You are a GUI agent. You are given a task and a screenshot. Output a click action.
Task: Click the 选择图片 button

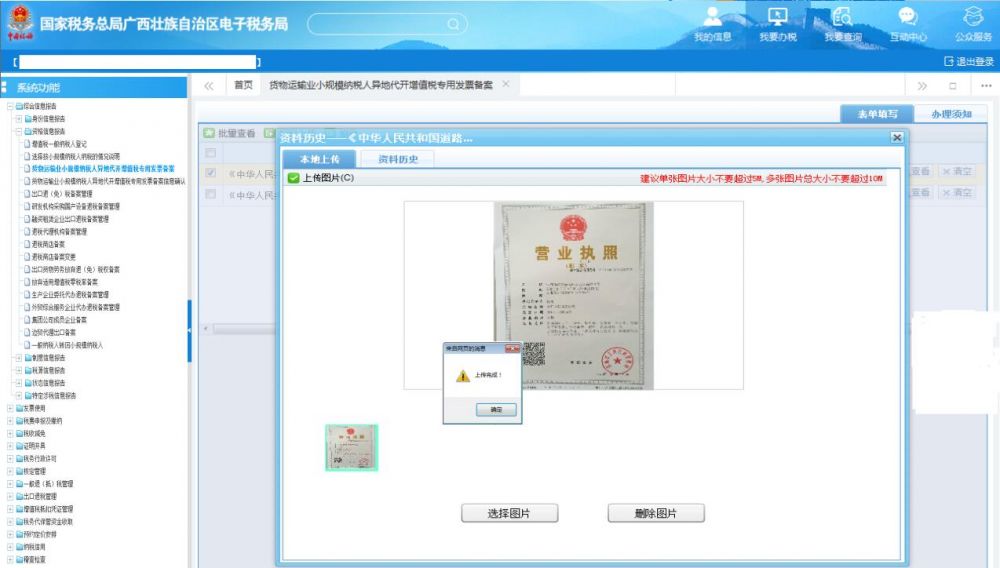[x=509, y=513]
